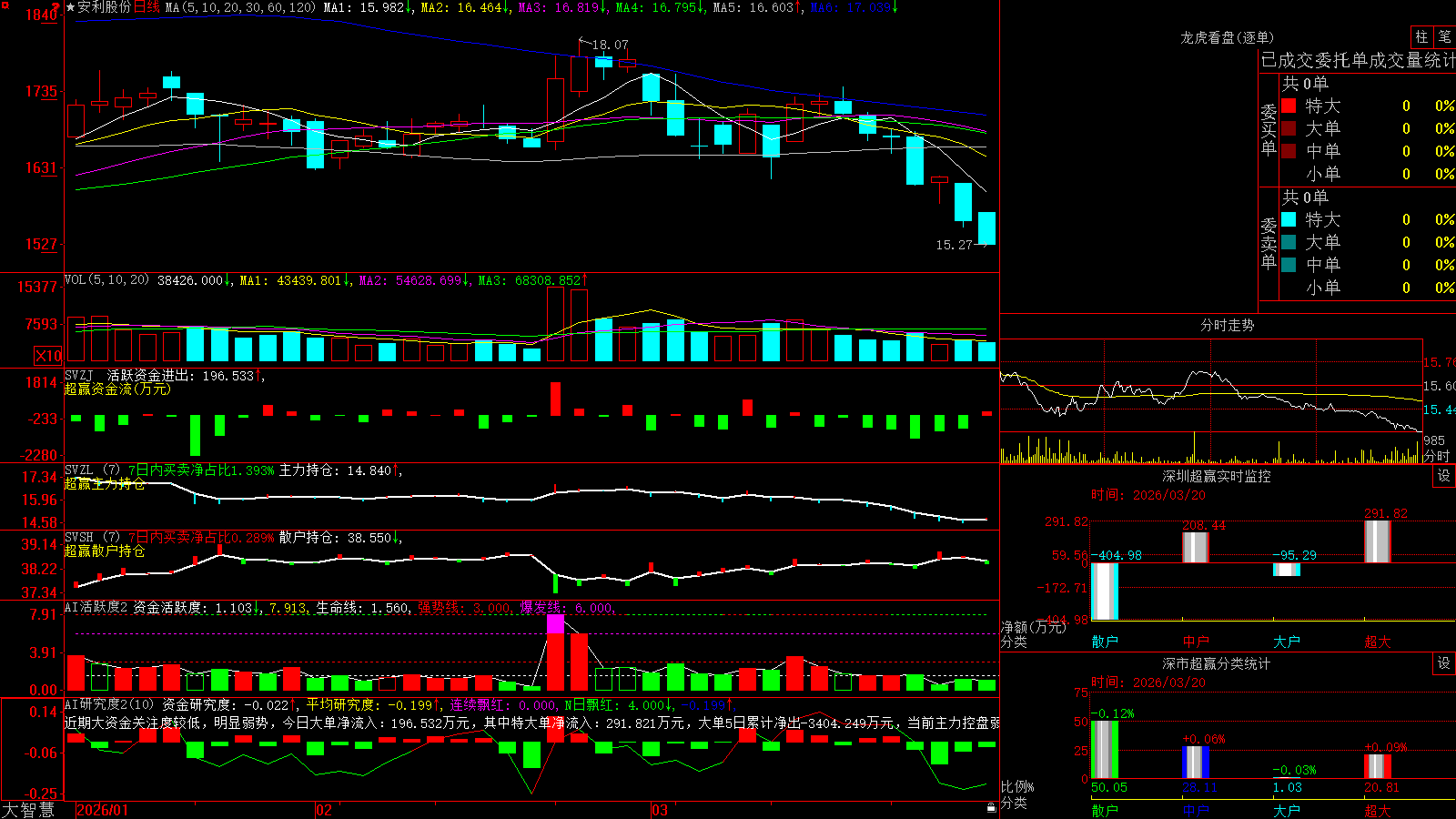Click the 中户 208.44 bar in 深圳超赢实时监控
This screenshot has height=819, width=1456.
pyautogui.click(x=1196, y=548)
